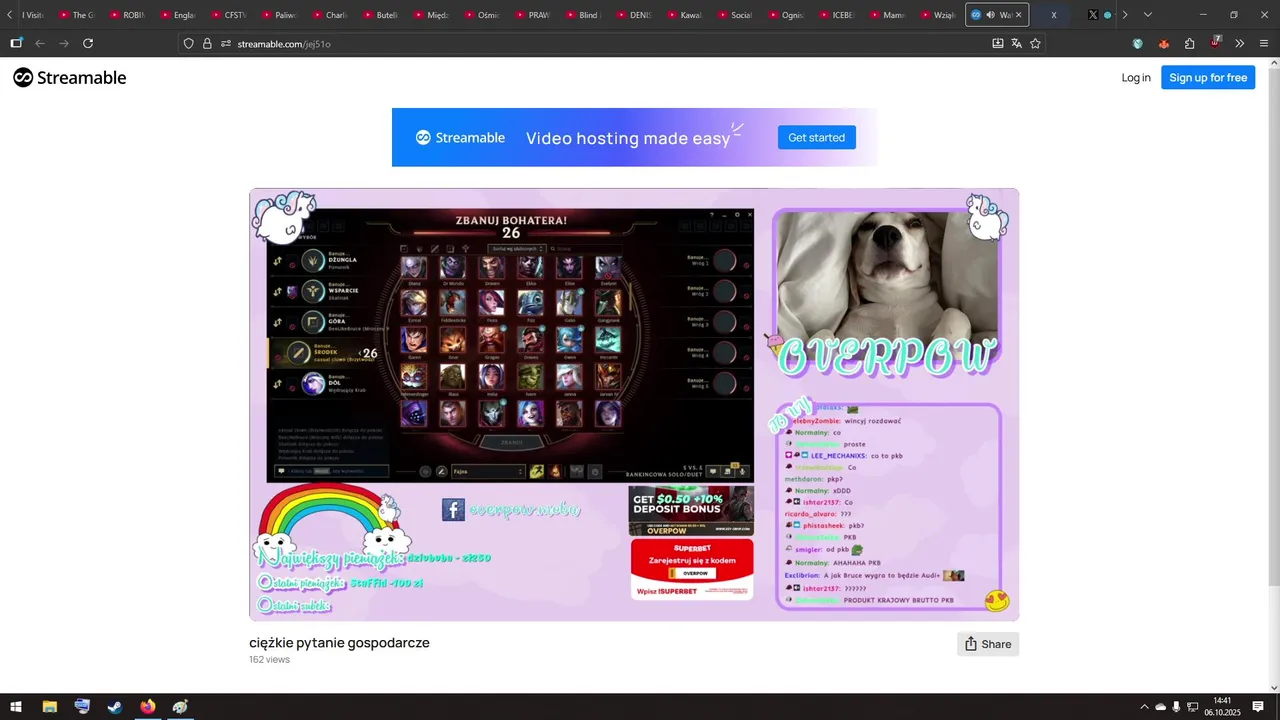This screenshot has width=1280, height=720.
Task: Switch to the PRAW tab
Action: (x=534, y=15)
